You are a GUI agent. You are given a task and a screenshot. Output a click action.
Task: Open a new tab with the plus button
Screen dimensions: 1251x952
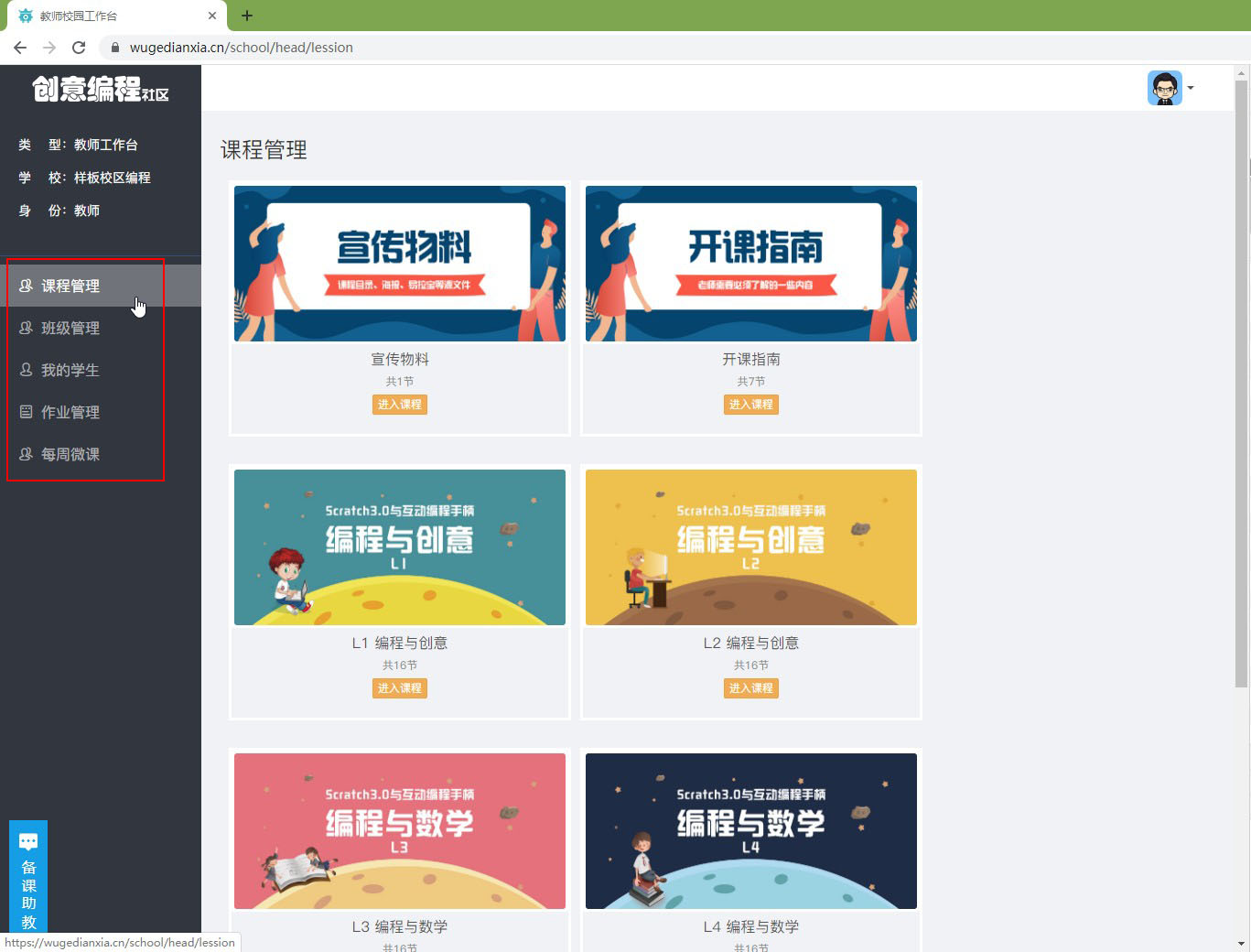[247, 16]
